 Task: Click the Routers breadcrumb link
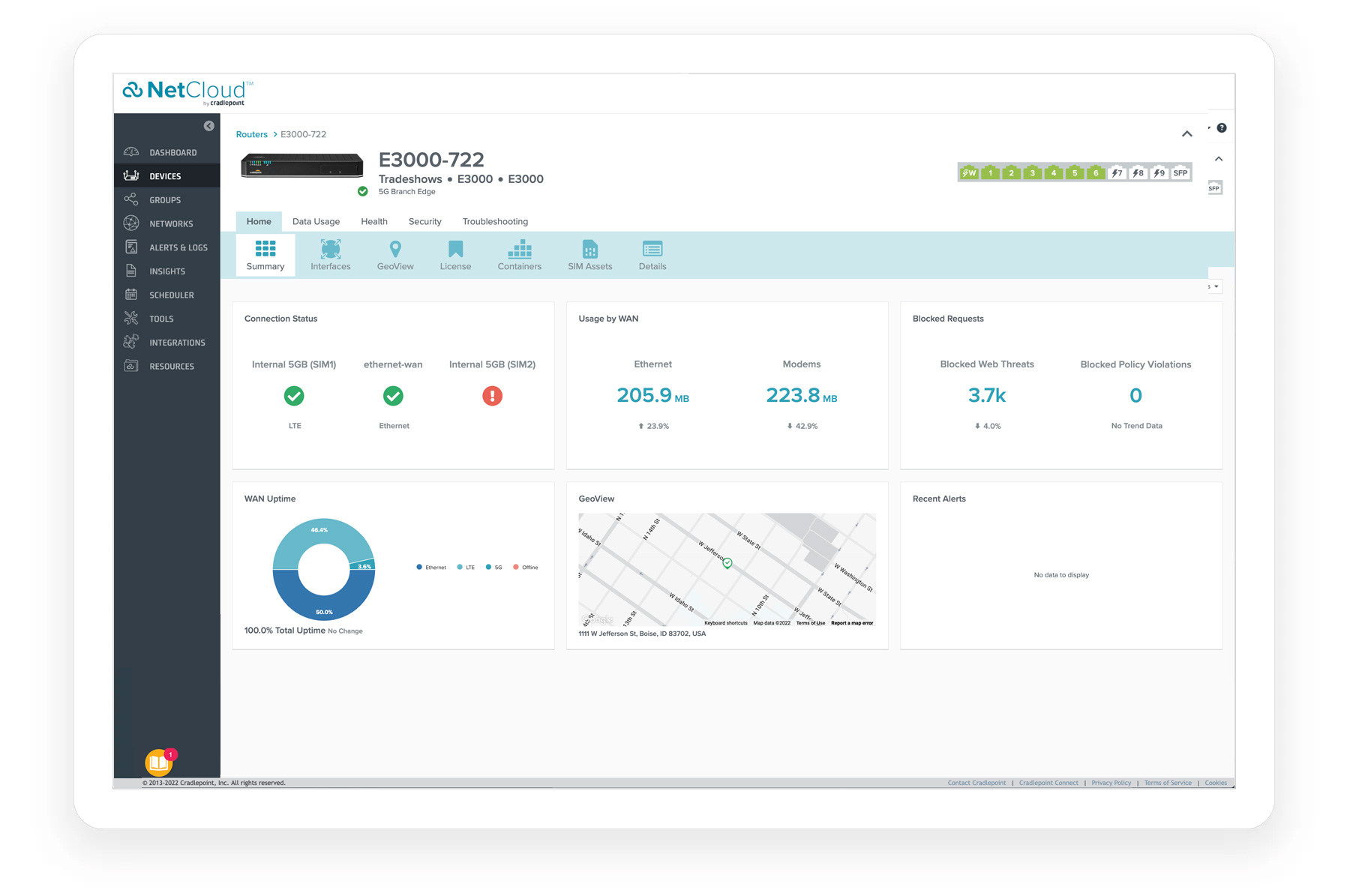point(252,134)
